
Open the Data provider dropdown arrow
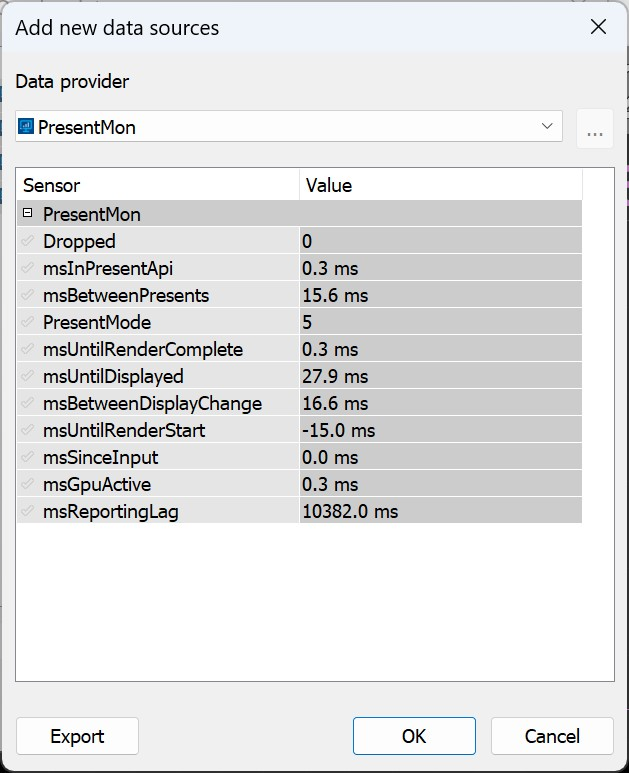click(x=547, y=126)
